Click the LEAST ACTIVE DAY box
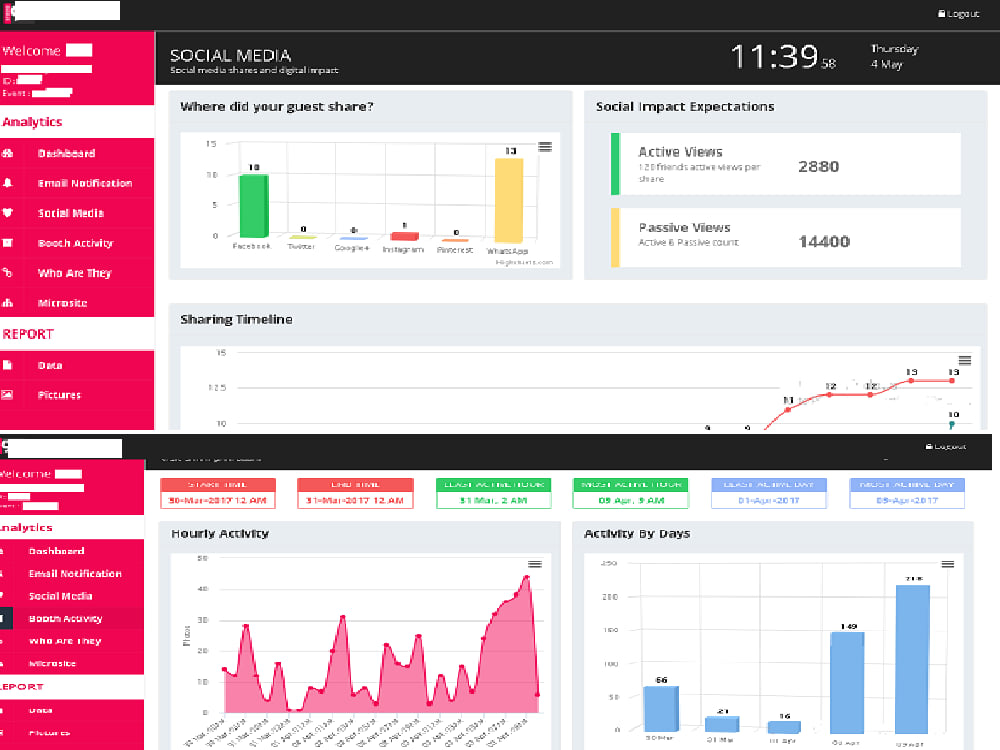1000x750 pixels. (768, 494)
